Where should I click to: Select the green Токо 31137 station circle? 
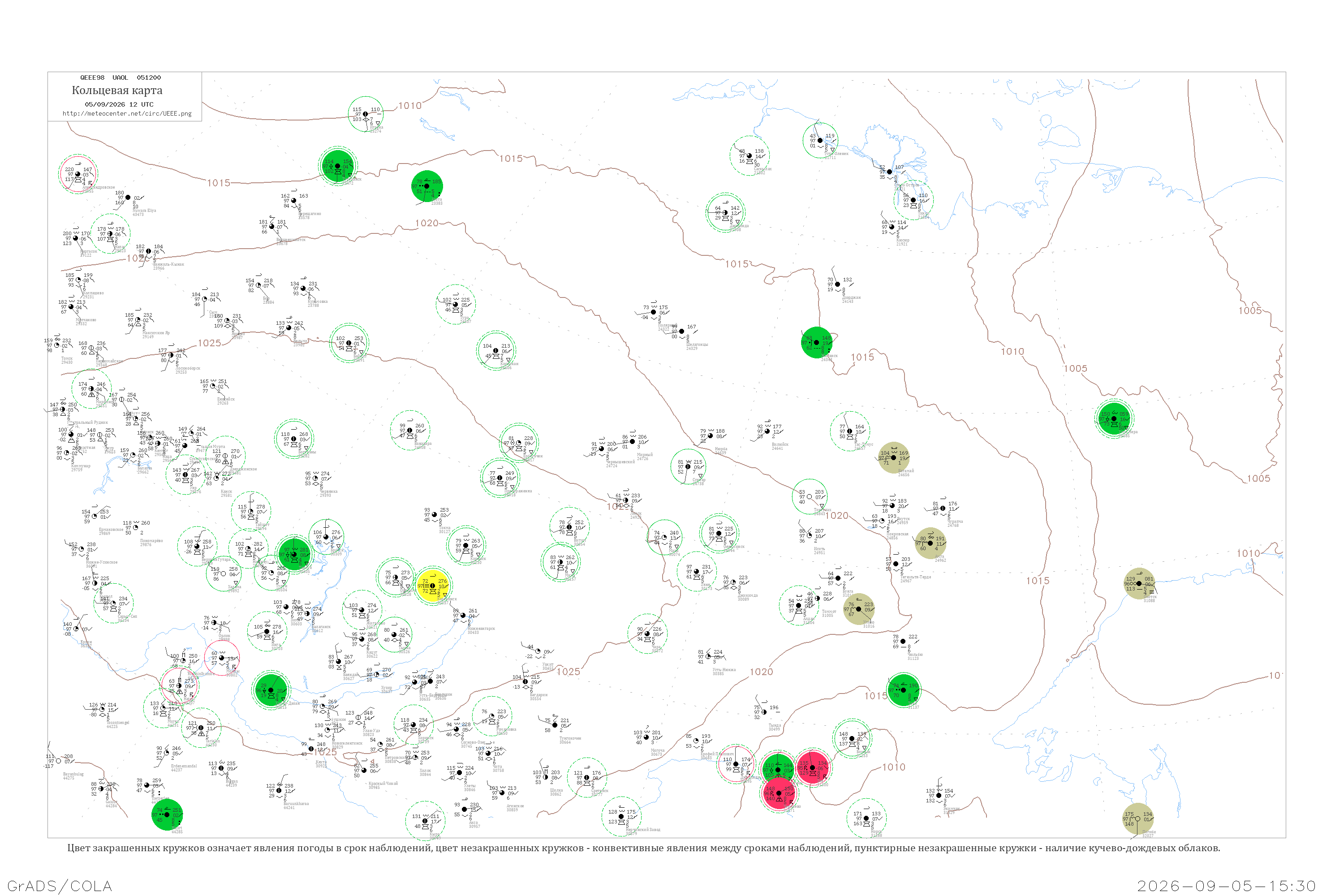[x=904, y=690]
